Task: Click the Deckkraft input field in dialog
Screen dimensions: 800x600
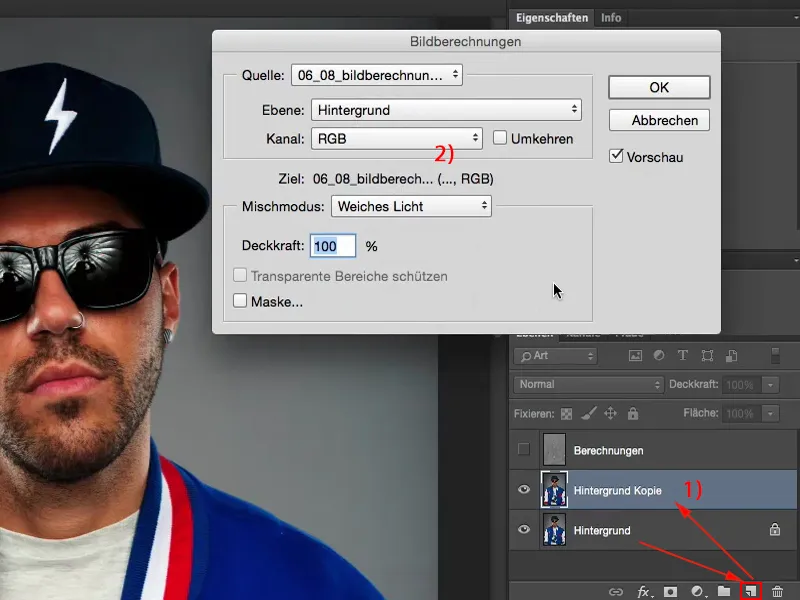Action: pos(333,246)
